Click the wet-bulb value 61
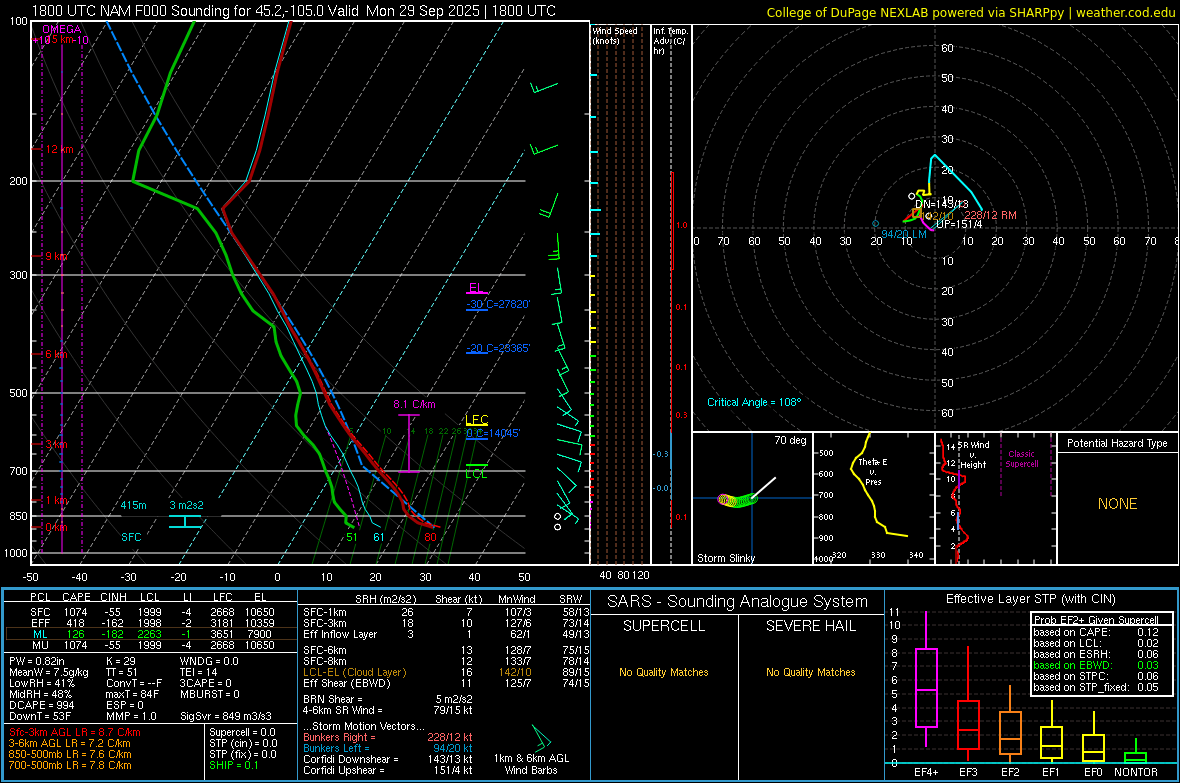 379,537
